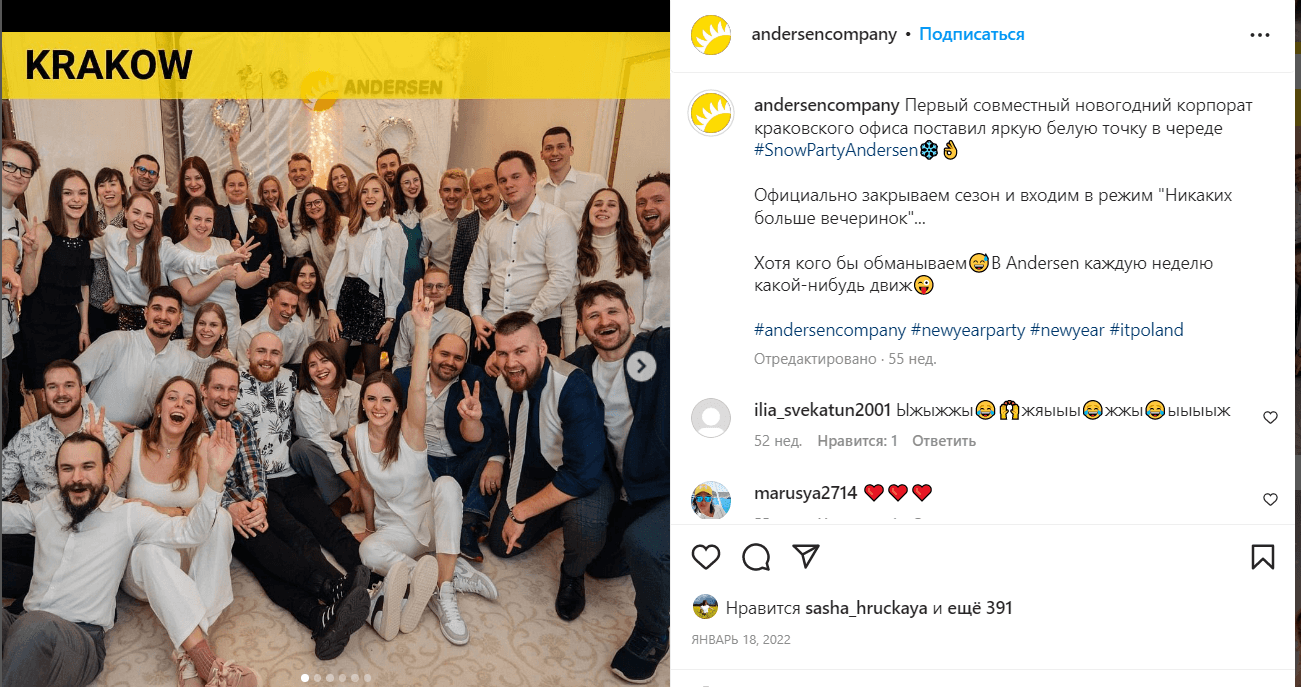1301x687 pixels.
Task: Open comments with the speech bubble icon
Action: point(756,557)
